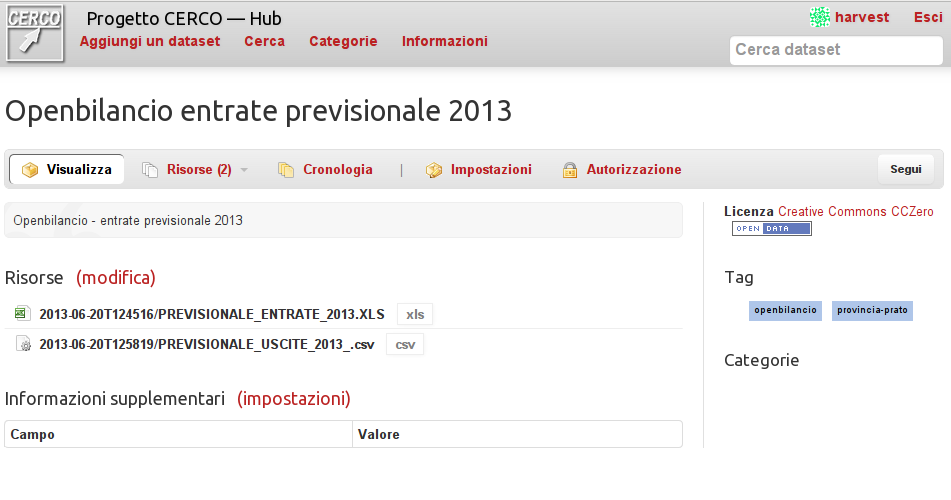
Task: Click the harvest user avatar icon
Action: [x=819, y=17]
